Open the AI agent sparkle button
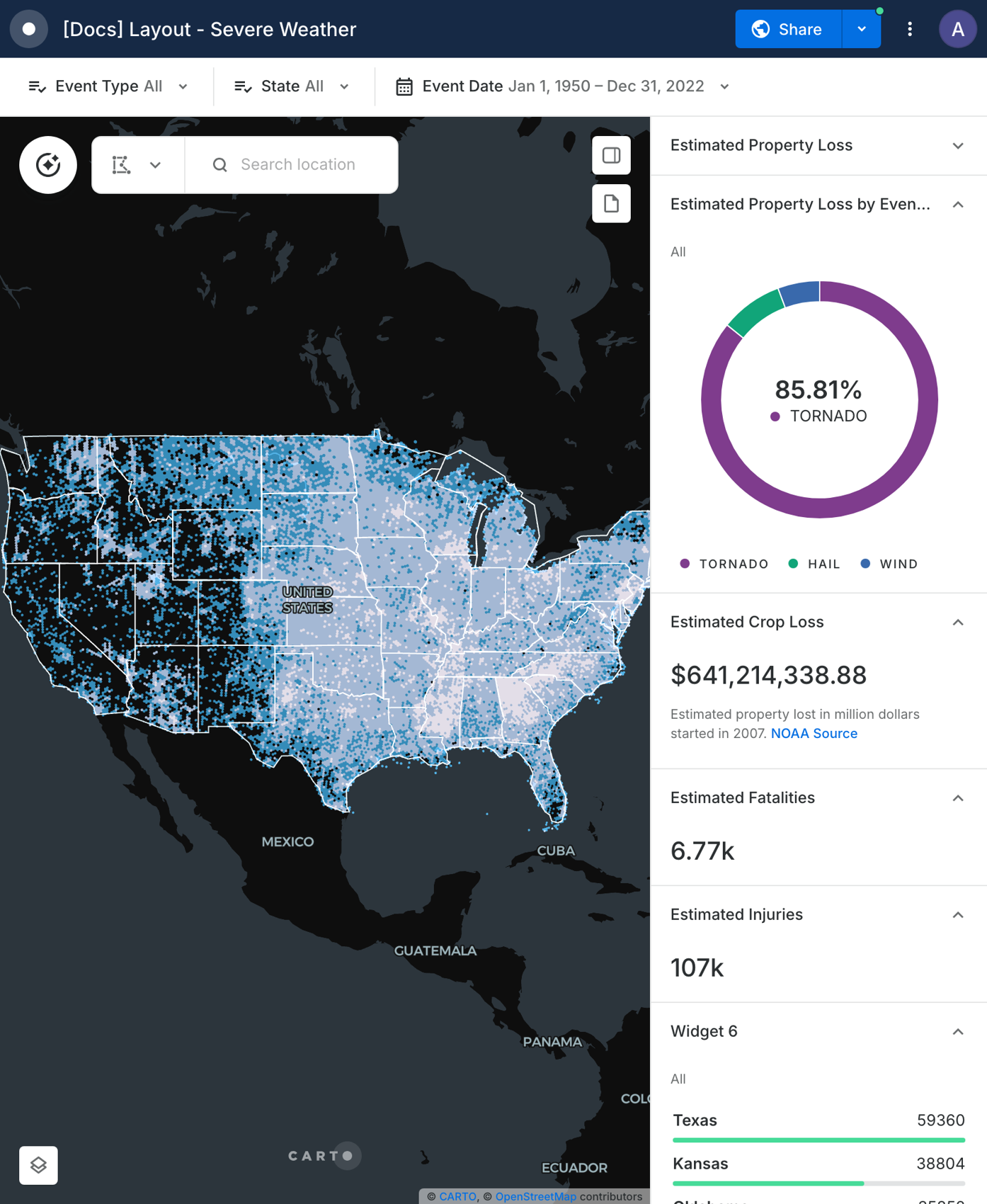Image resolution: width=987 pixels, height=1204 pixels. 48,165
